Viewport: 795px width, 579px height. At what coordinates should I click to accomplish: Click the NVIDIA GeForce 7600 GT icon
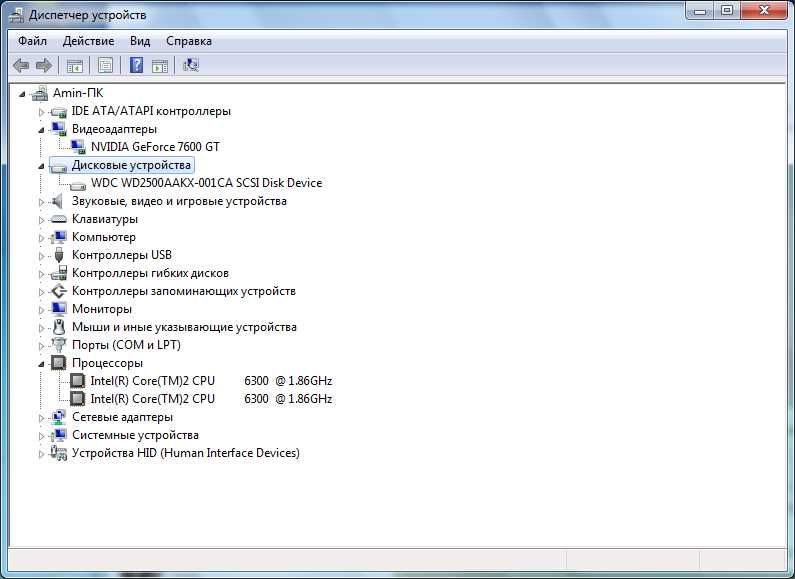(x=78, y=147)
